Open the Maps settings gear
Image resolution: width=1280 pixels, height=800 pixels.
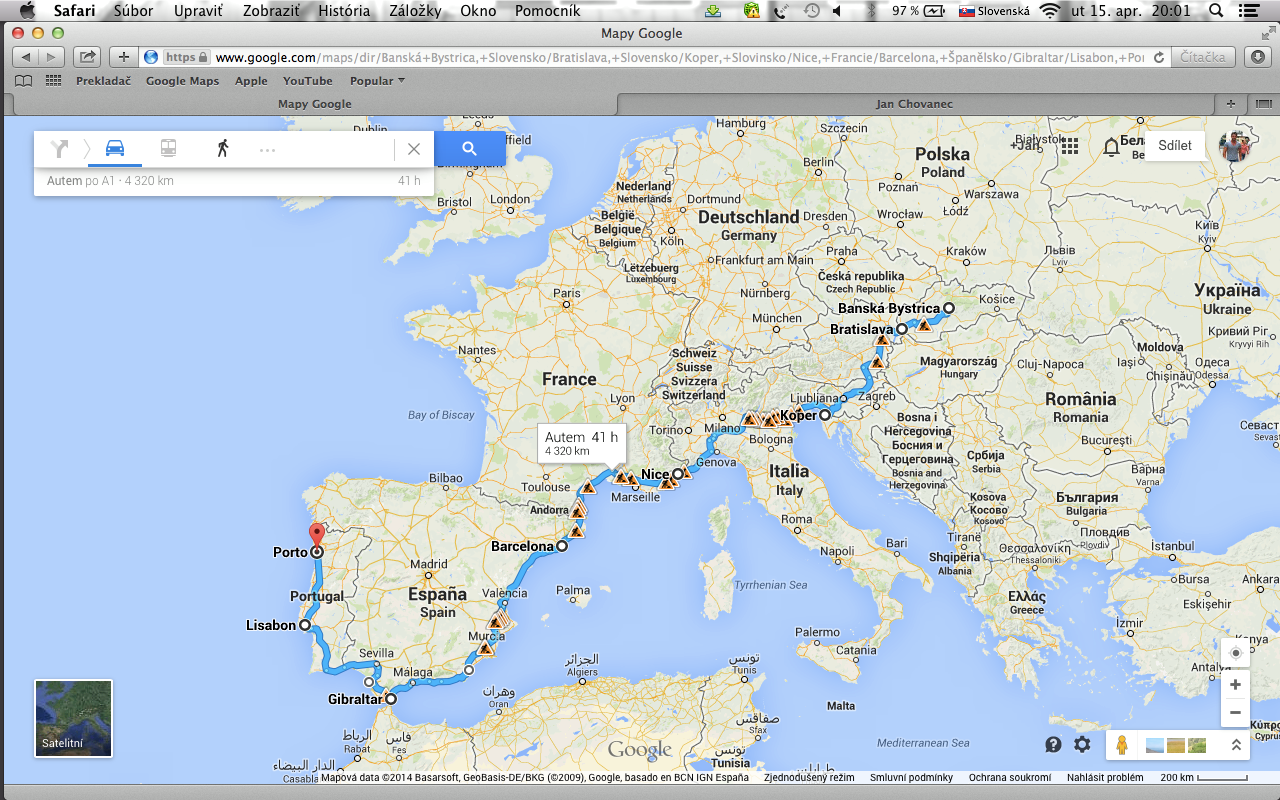(x=1082, y=744)
